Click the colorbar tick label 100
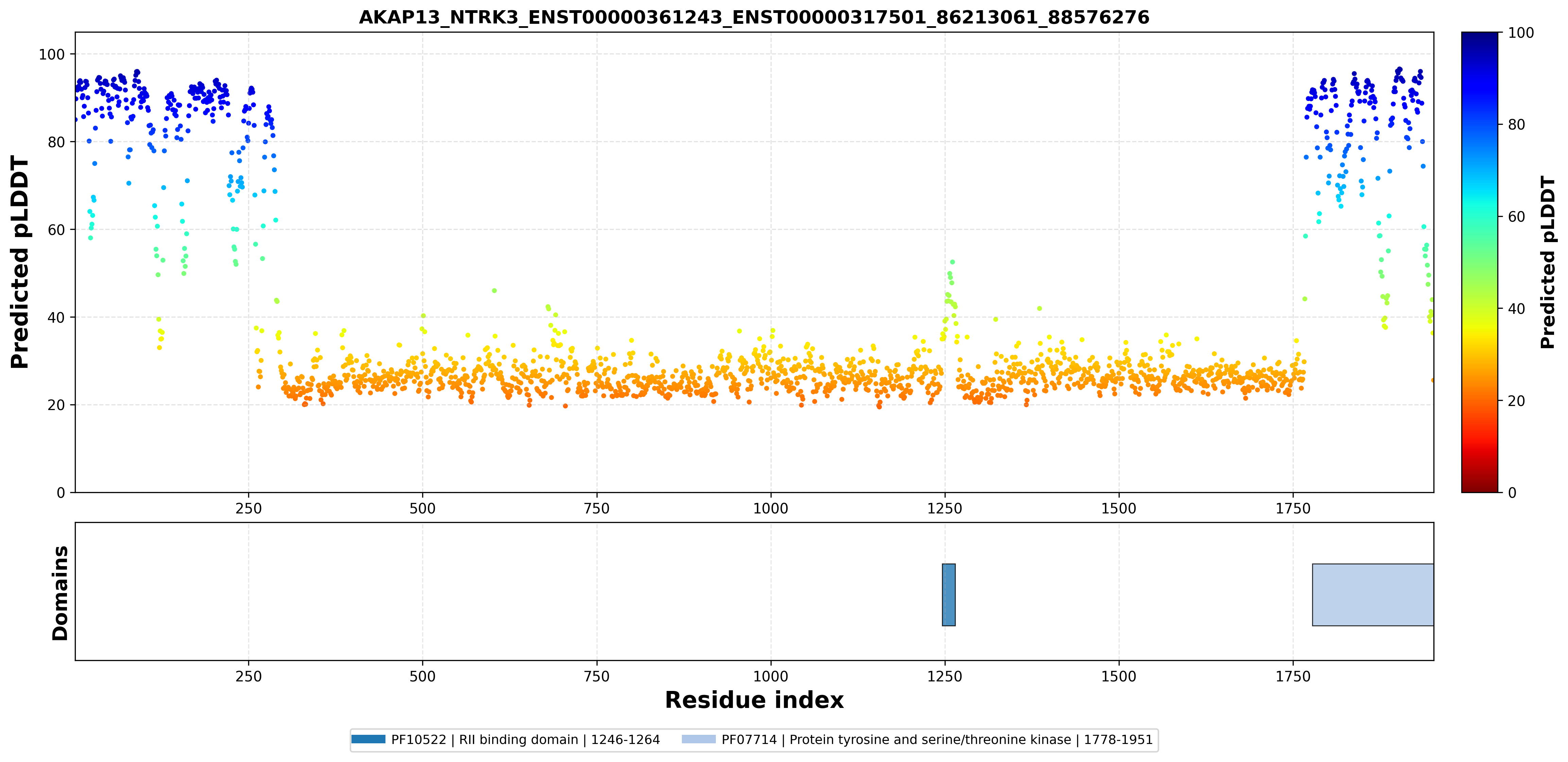 tap(1520, 33)
